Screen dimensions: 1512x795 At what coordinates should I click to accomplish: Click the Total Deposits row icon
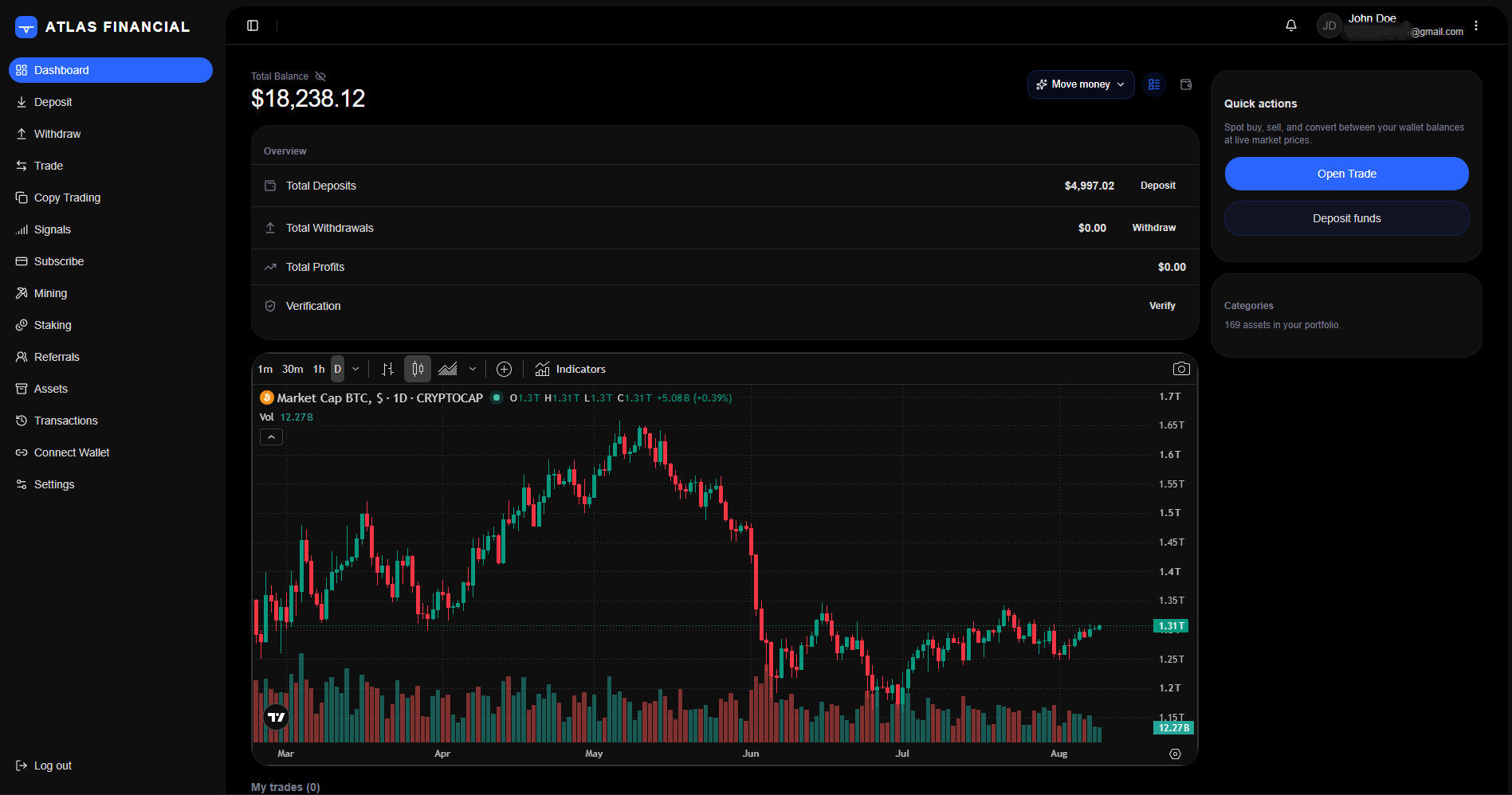tap(270, 186)
